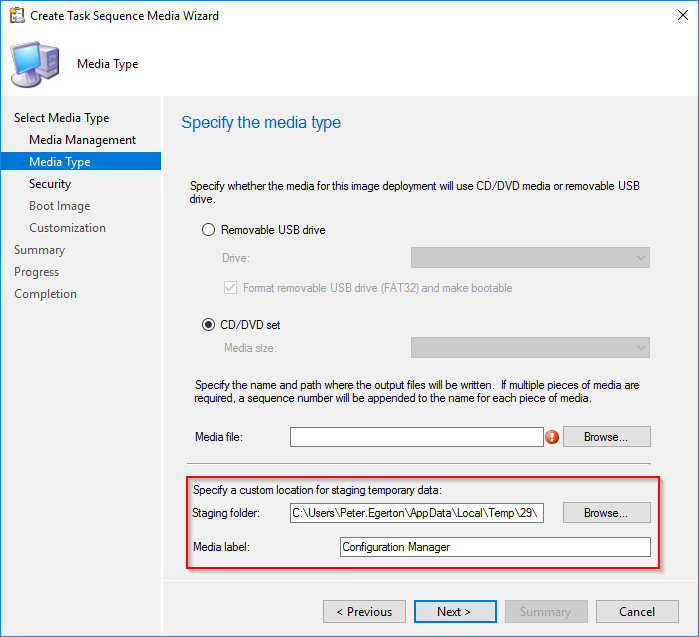Viewport: 699px width, 637px height.
Task: Click the red error icon beside Media file
Action: (551, 437)
